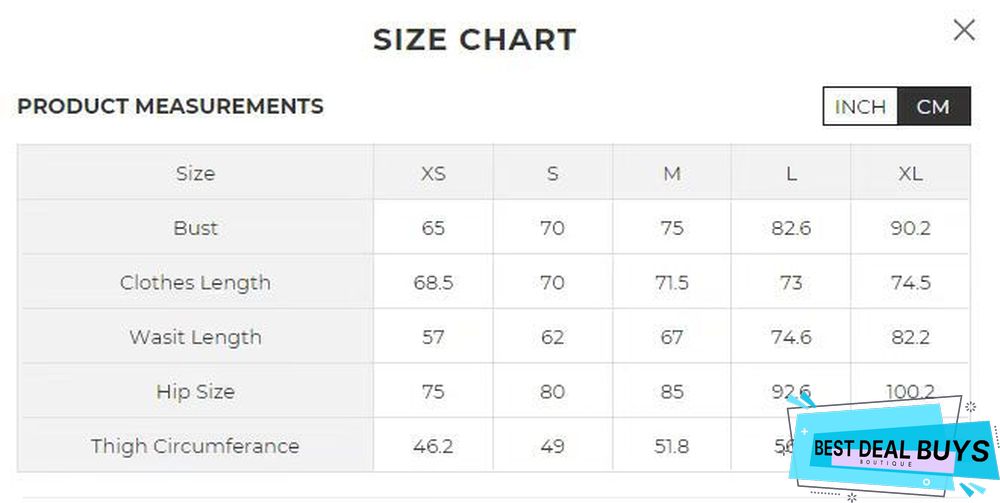Click the Size header cell
Screen dimensions: 1000x503
tap(195, 173)
